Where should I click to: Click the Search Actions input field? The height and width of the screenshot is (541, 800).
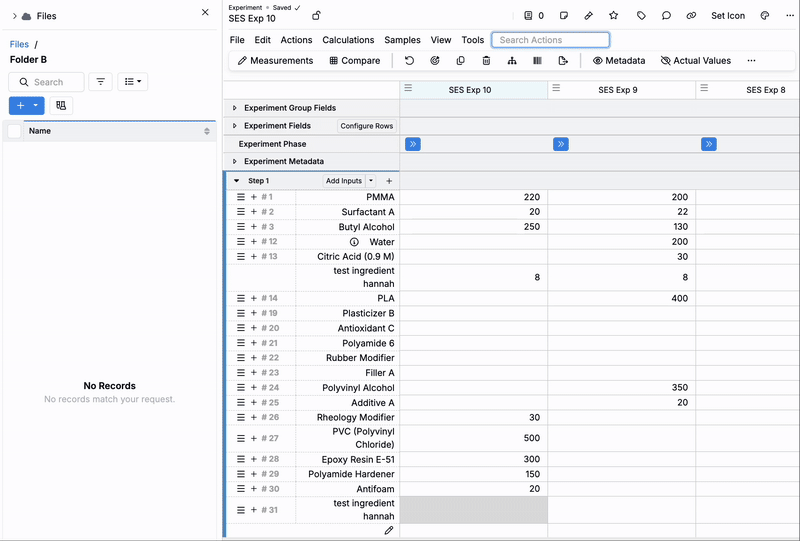pos(550,40)
